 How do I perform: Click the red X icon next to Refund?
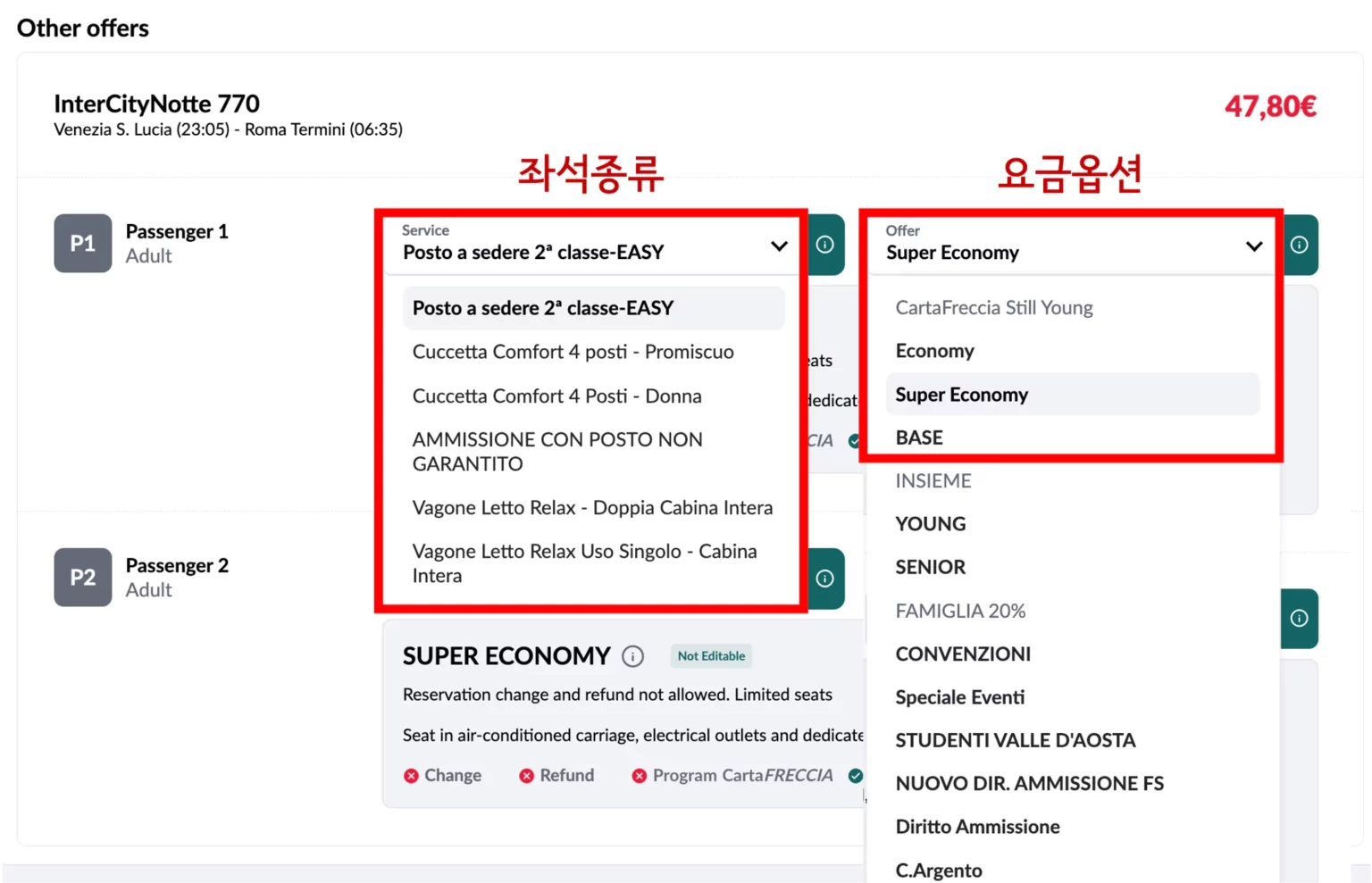[526, 775]
